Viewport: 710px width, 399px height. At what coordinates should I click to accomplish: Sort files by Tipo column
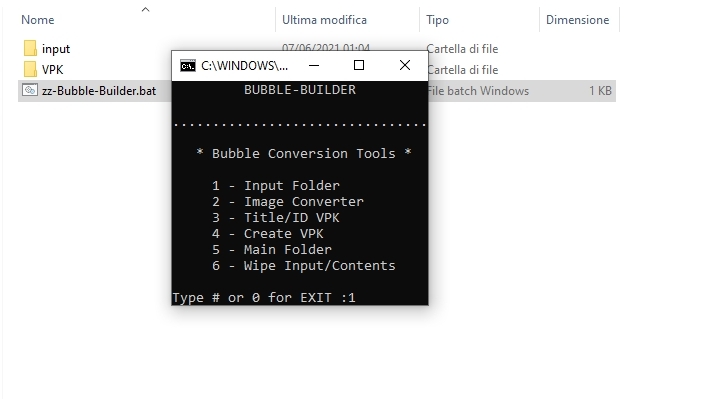coord(437,20)
